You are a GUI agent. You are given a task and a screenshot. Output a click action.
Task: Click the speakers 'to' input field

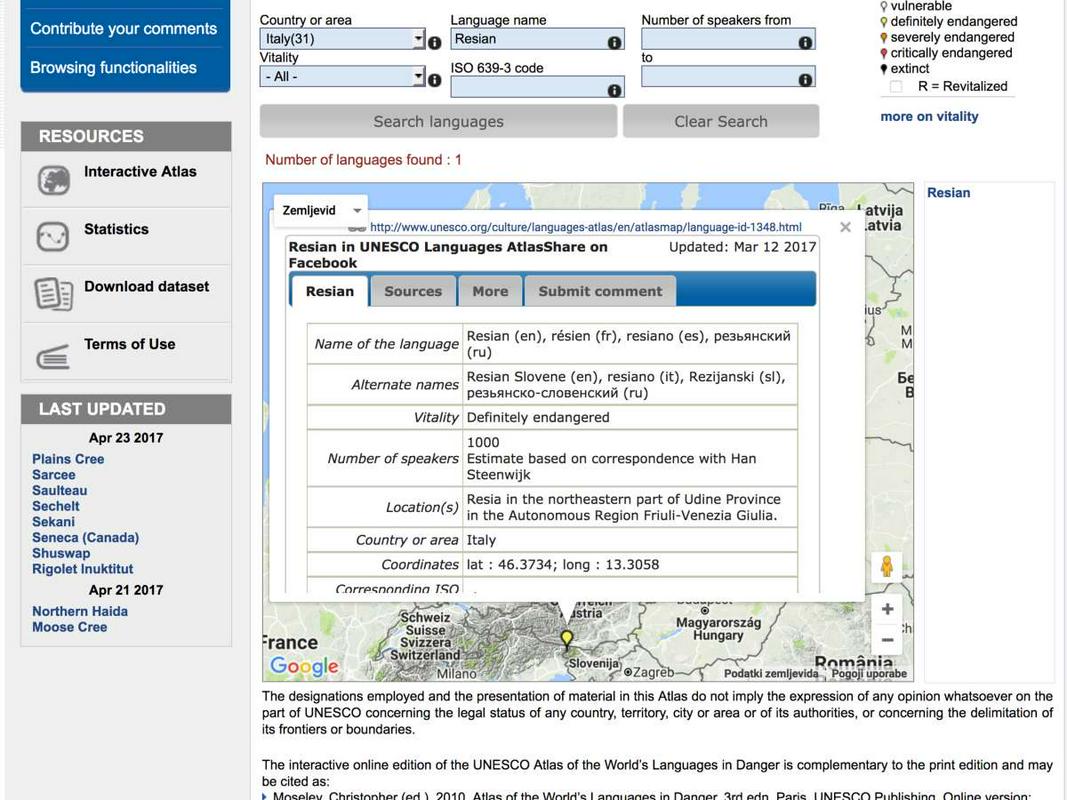point(728,76)
